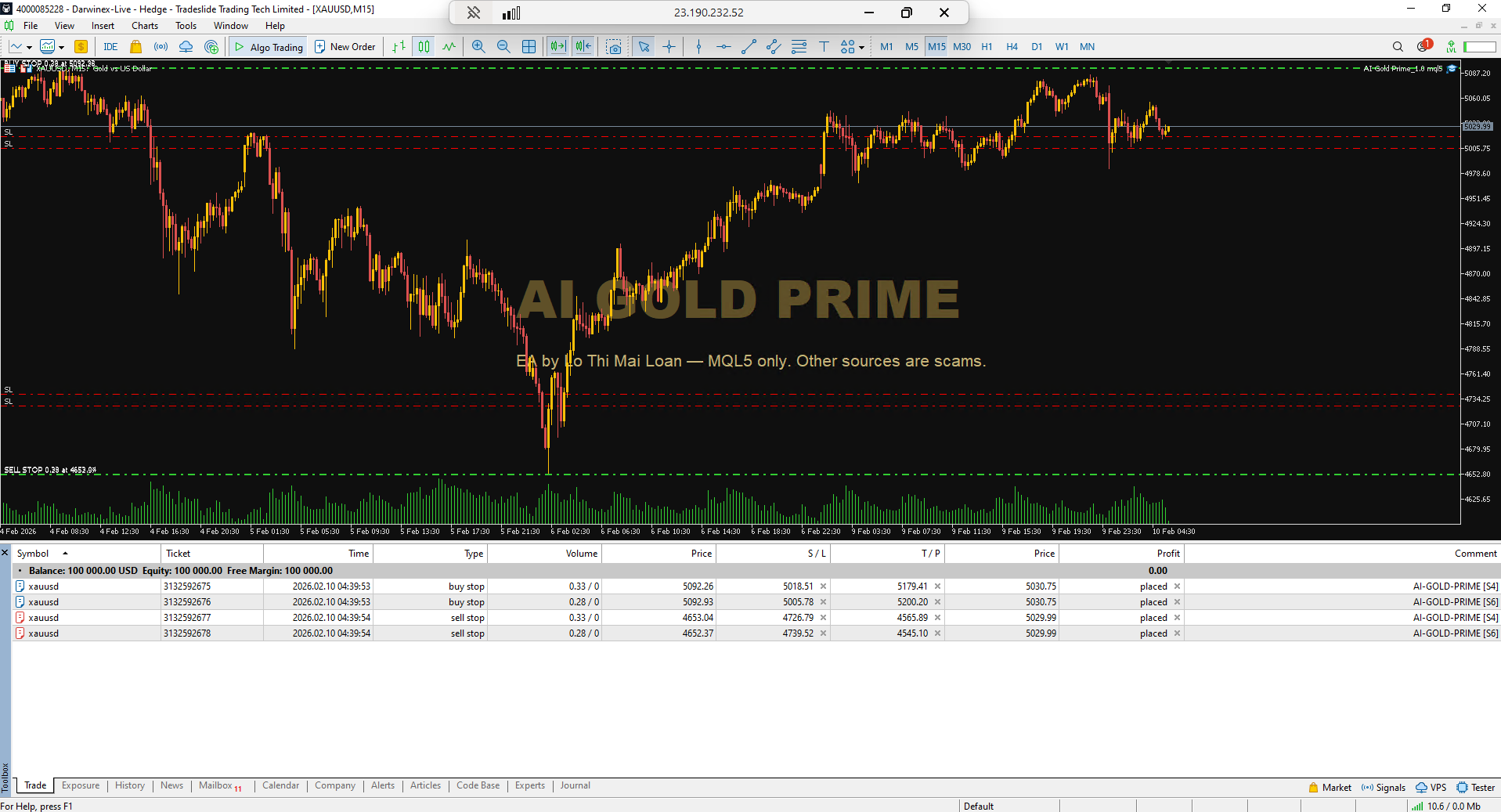Image resolution: width=1501 pixels, height=812 pixels.
Task: Switch to the Experts tab
Action: [x=530, y=785]
